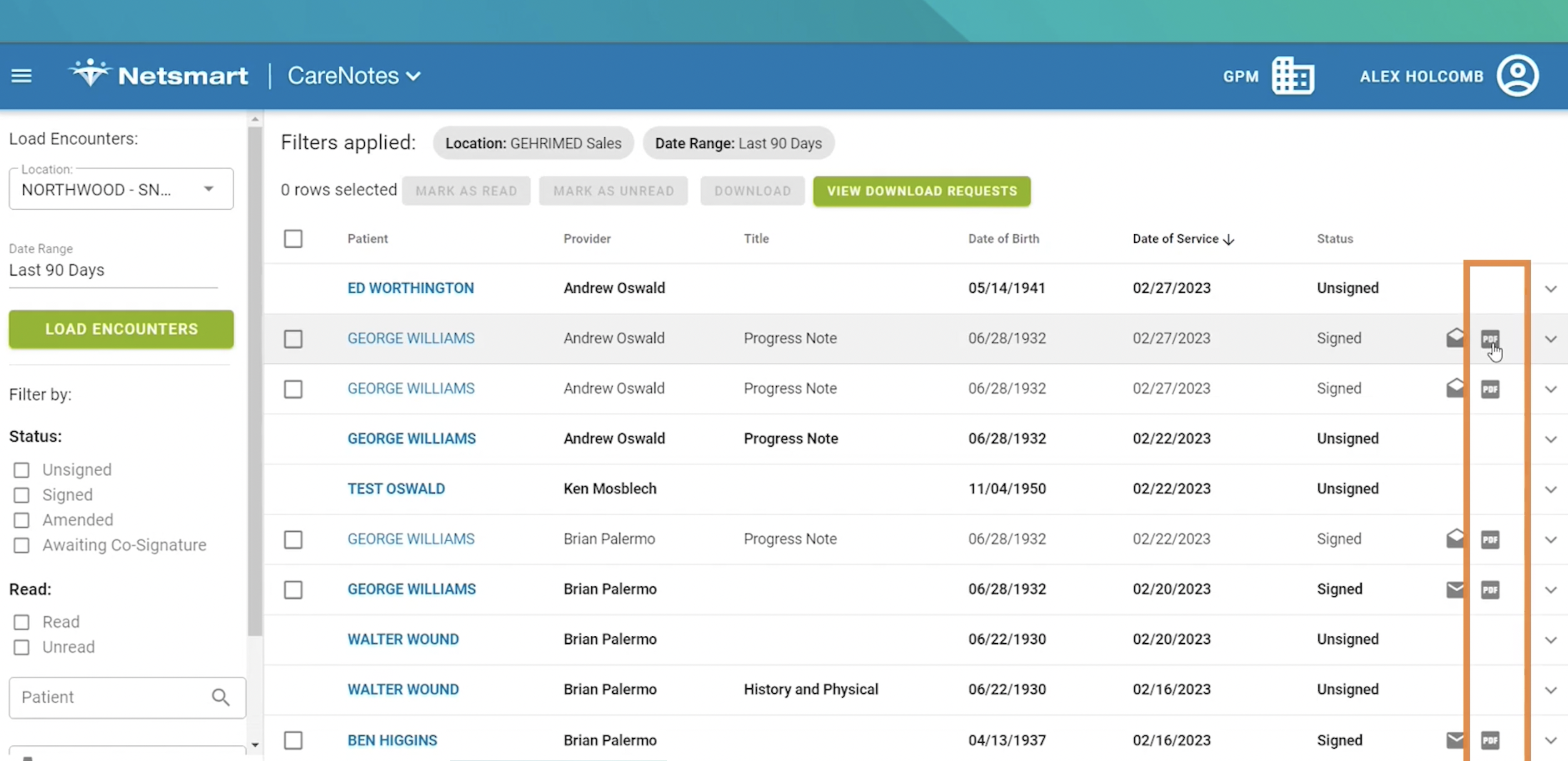Open Walter Wound 02/20/2023 patient link
The height and width of the screenshot is (761, 1568).
point(403,639)
